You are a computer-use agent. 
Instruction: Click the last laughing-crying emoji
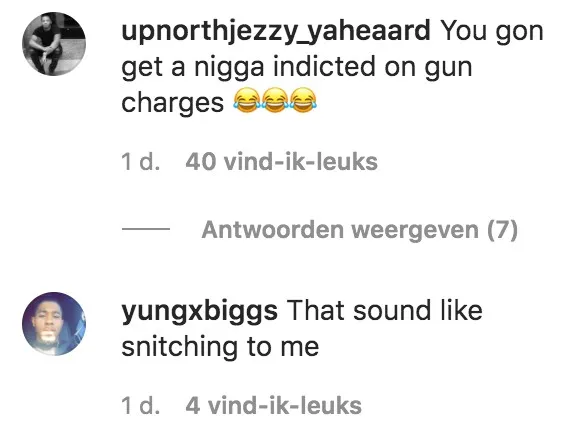pos(303,100)
